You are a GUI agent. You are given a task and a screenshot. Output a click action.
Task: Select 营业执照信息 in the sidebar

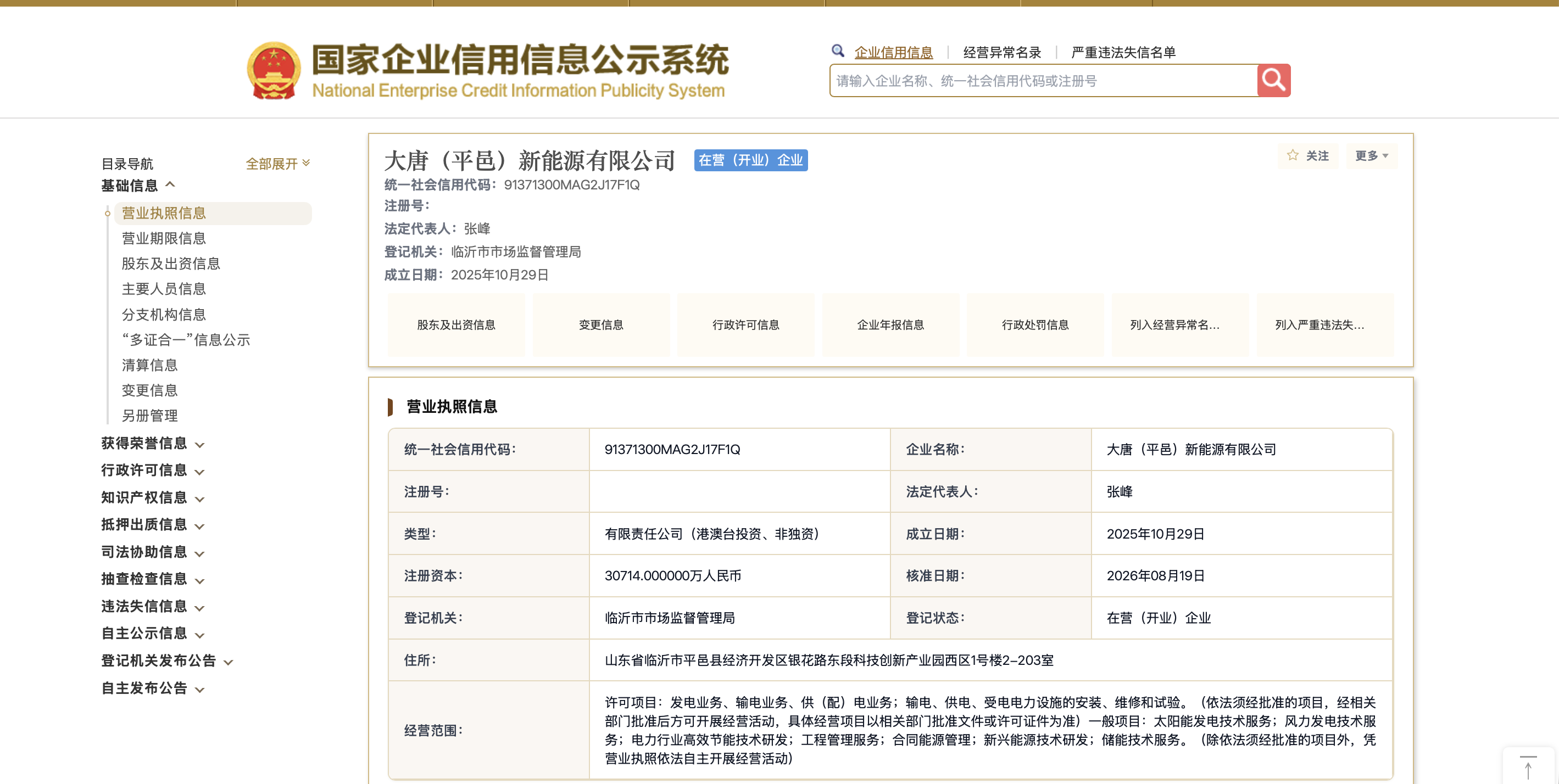pyautogui.click(x=213, y=213)
